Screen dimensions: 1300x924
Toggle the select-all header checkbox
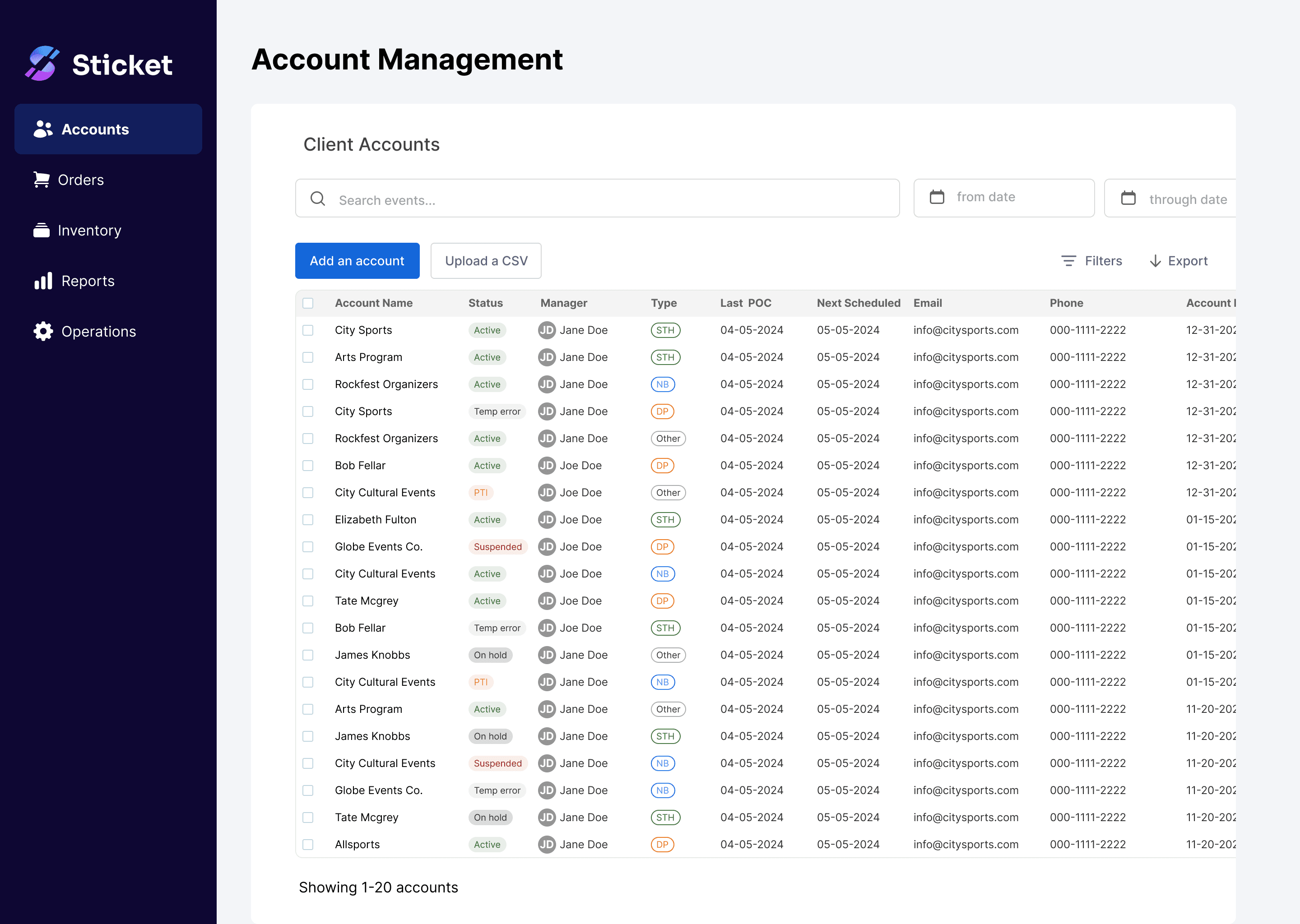308,303
